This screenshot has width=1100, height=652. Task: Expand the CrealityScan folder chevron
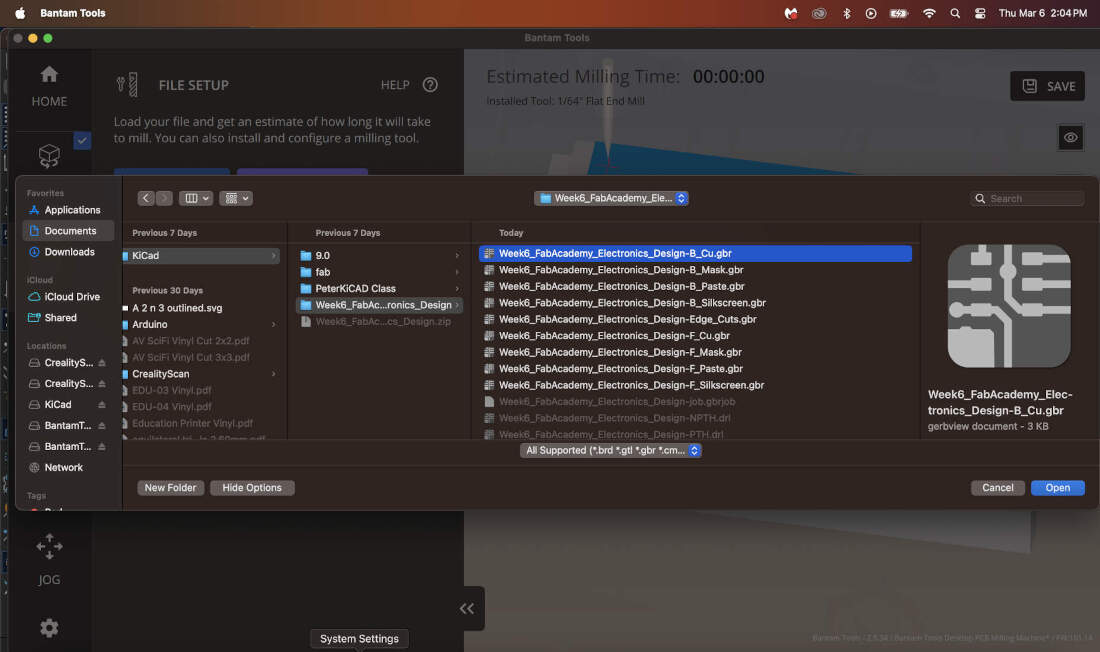point(274,374)
